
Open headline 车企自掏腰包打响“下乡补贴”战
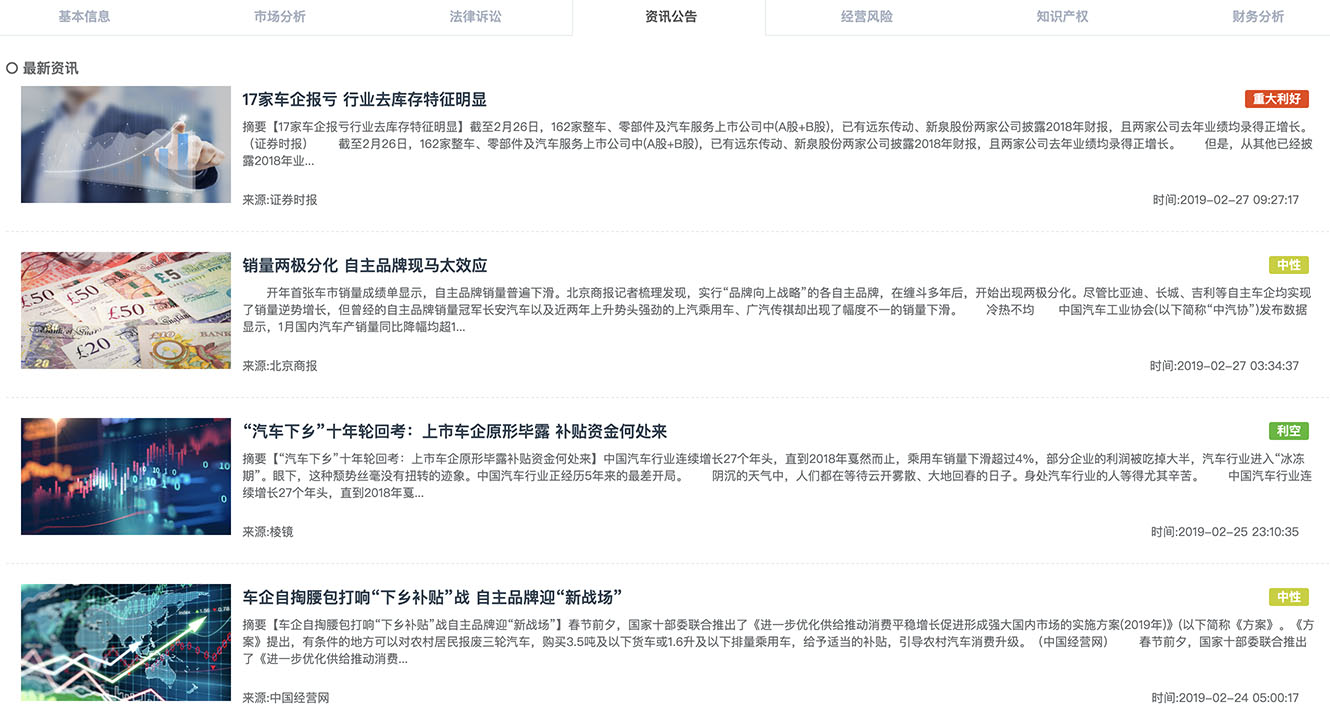[432, 597]
